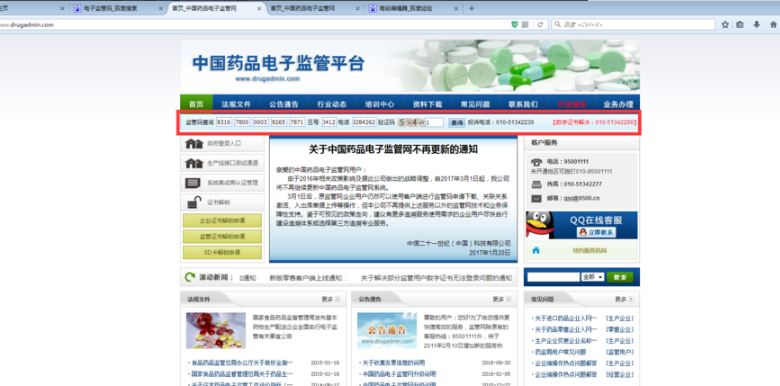Focus the code field containing 7800
Image resolution: width=780 pixels, height=386 pixels.
pyautogui.click(x=242, y=122)
